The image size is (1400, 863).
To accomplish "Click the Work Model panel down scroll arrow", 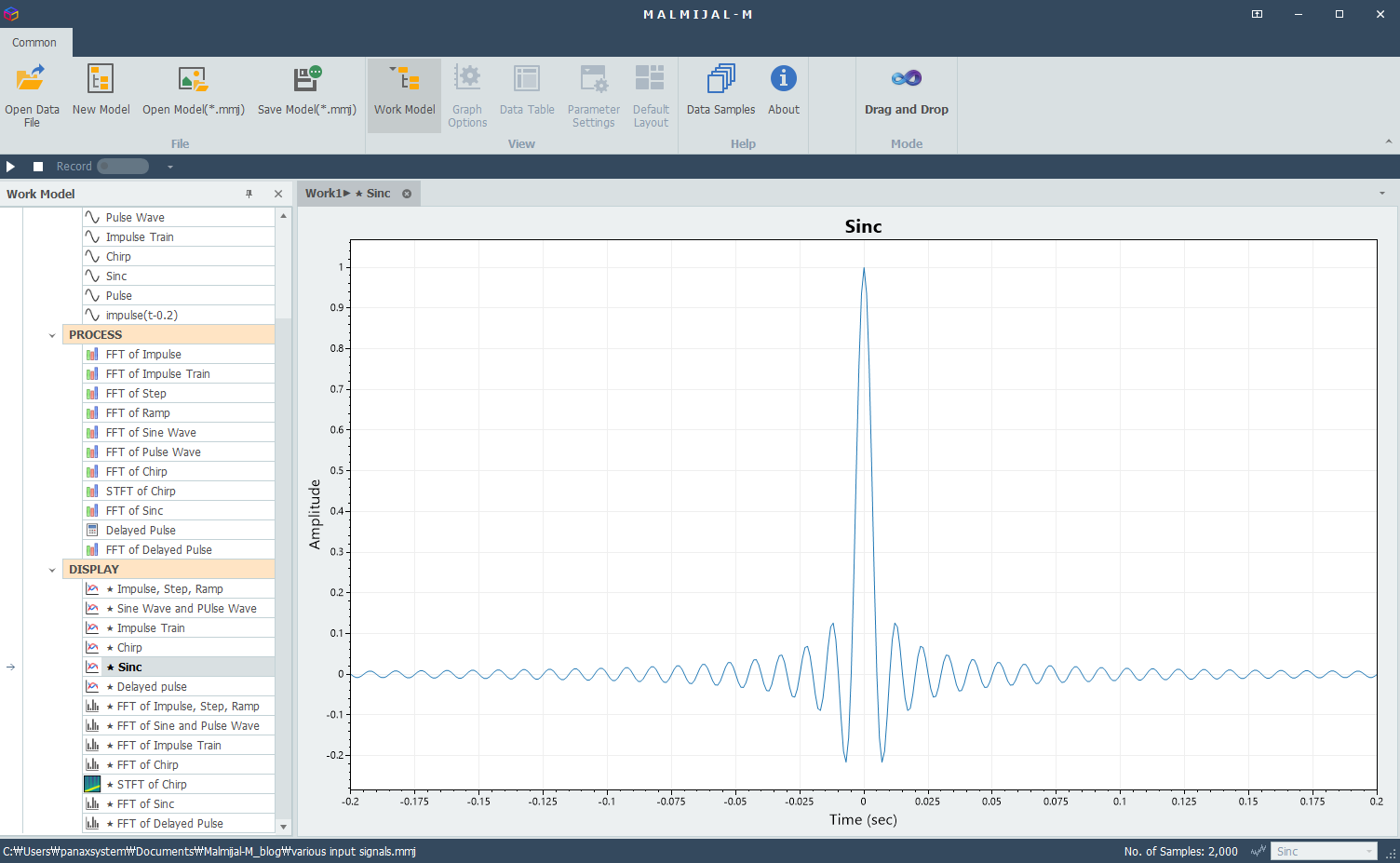I will click(x=284, y=826).
